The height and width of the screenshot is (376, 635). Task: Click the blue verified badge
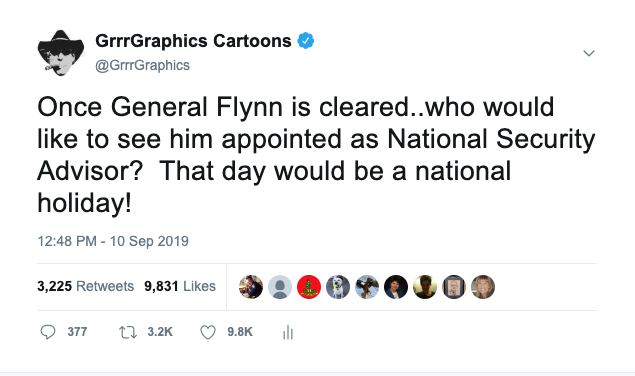(x=306, y=41)
